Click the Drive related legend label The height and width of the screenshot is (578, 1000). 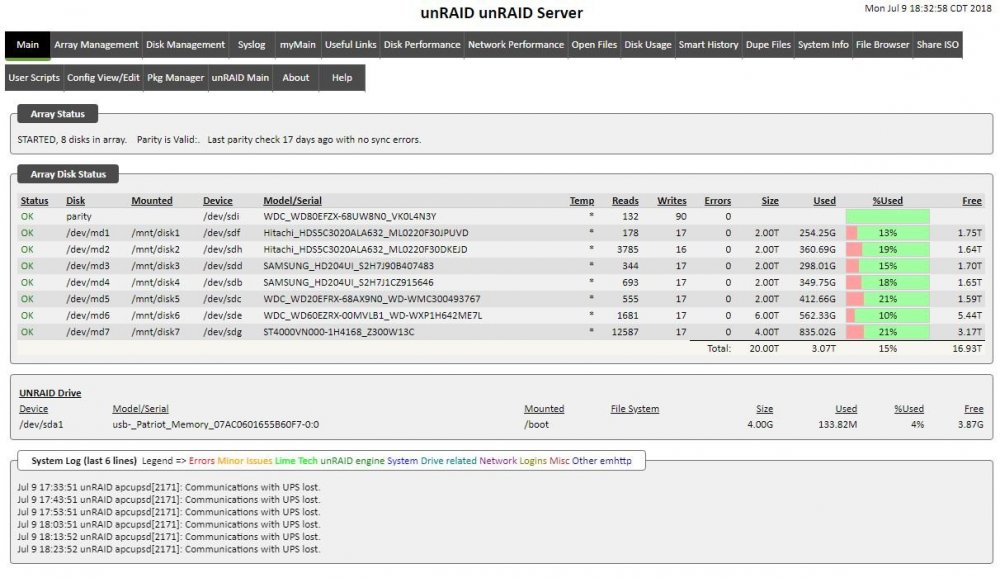tap(448, 461)
